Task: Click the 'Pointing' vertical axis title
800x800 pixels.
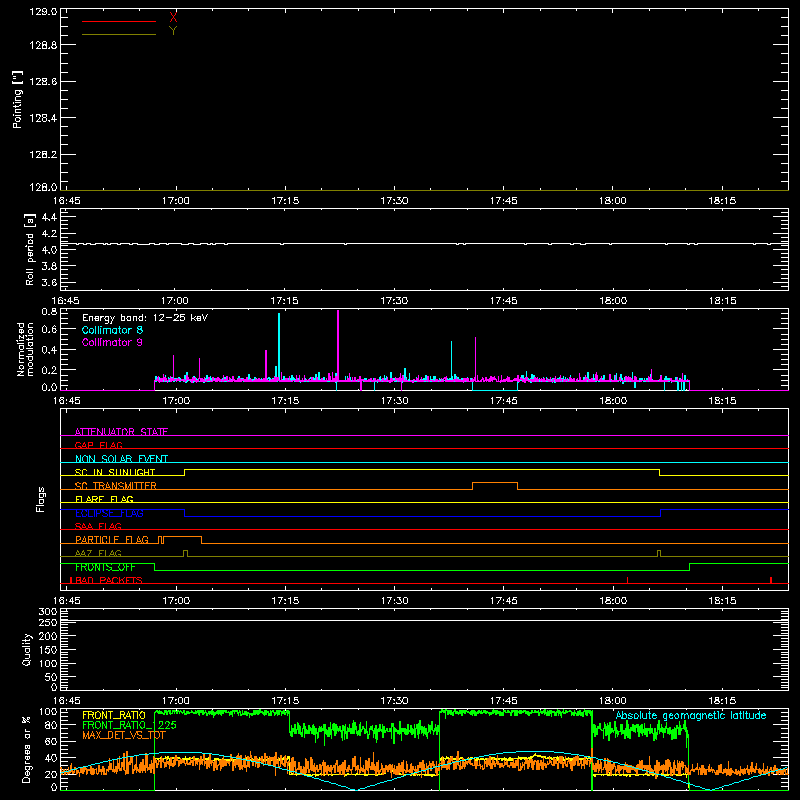Action: pyautogui.click(x=18, y=99)
